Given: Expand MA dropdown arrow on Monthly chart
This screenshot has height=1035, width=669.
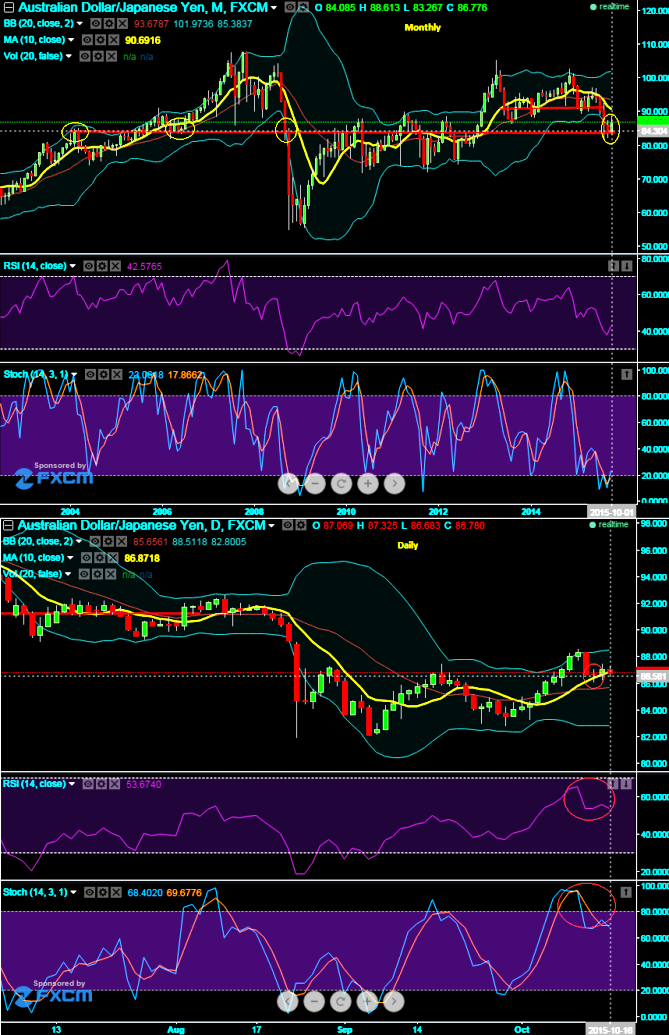Looking at the screenshot, I should pos(71,40).
